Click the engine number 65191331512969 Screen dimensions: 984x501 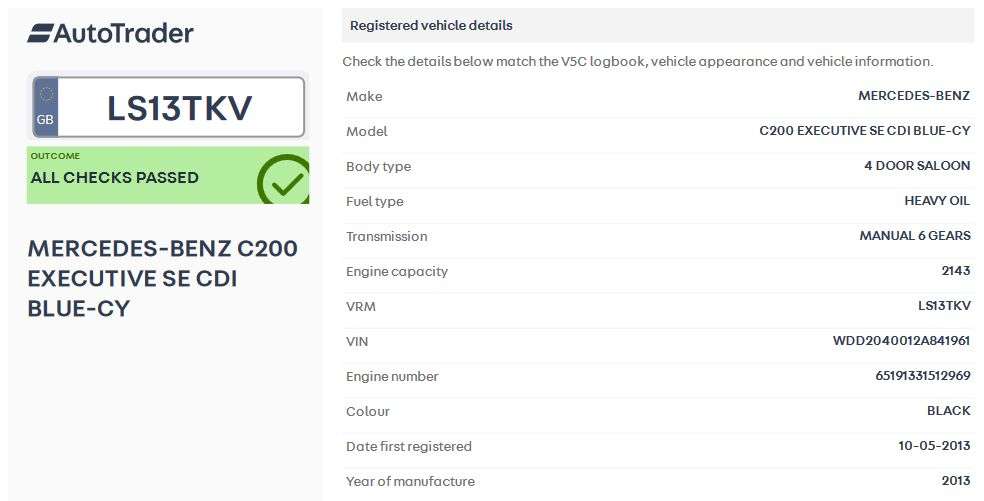click(x=922, y=376)
